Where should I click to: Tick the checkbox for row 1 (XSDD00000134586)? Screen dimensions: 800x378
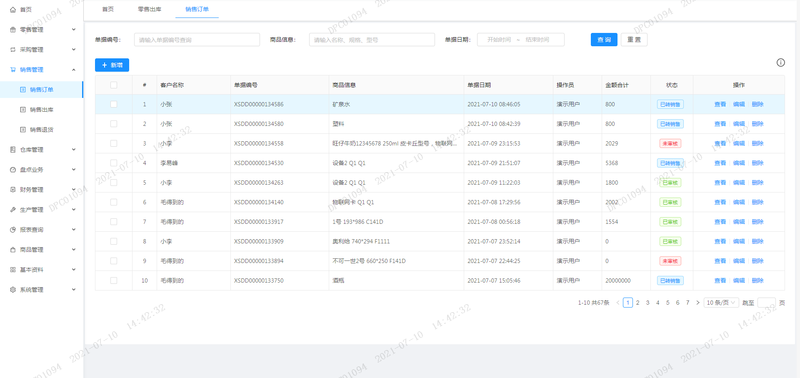pos(113,104)
